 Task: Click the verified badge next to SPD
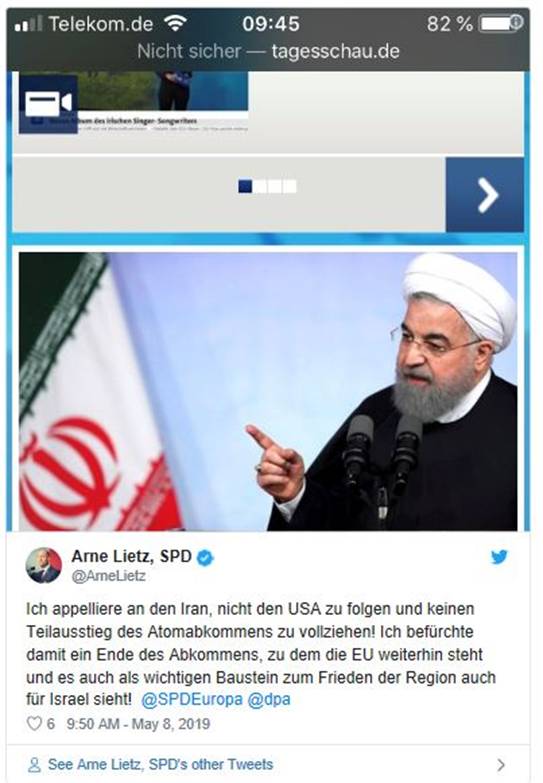pyautogui.click(x=205, y=558)
